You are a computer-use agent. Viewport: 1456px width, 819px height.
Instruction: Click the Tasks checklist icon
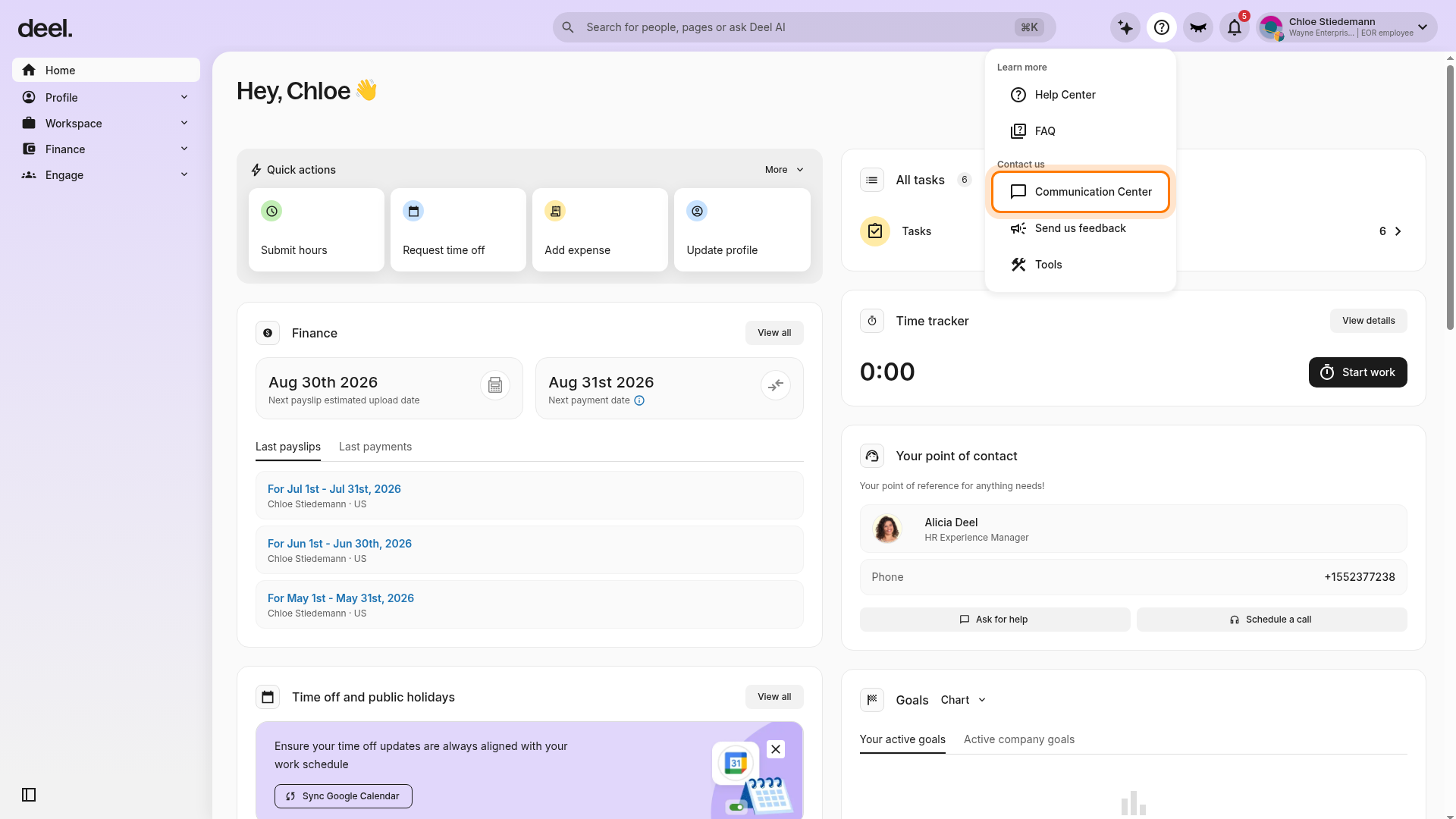pos(875,231)
